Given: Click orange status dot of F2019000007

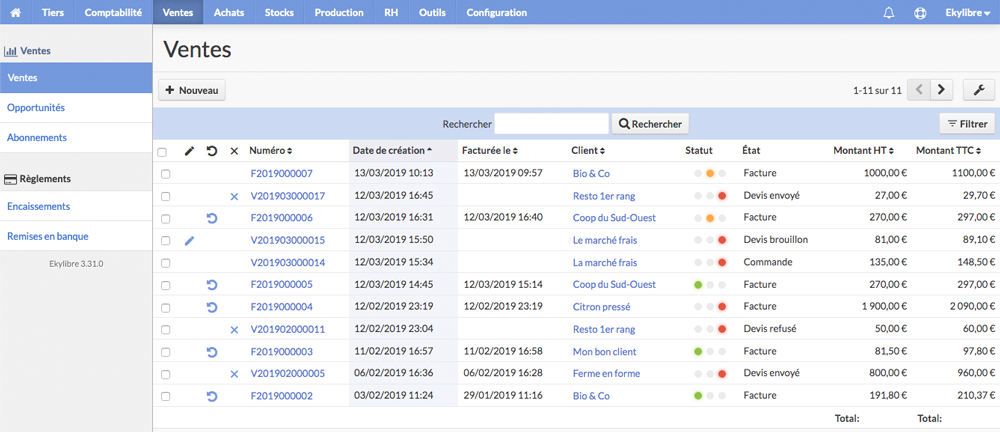Looking at the screenshot, I should pyautogui.click(x=710, y=174).
